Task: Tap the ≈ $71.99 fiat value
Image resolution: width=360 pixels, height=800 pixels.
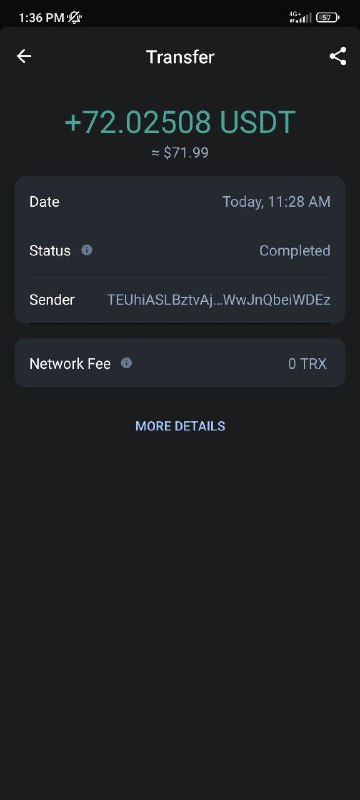Action: 180,153
